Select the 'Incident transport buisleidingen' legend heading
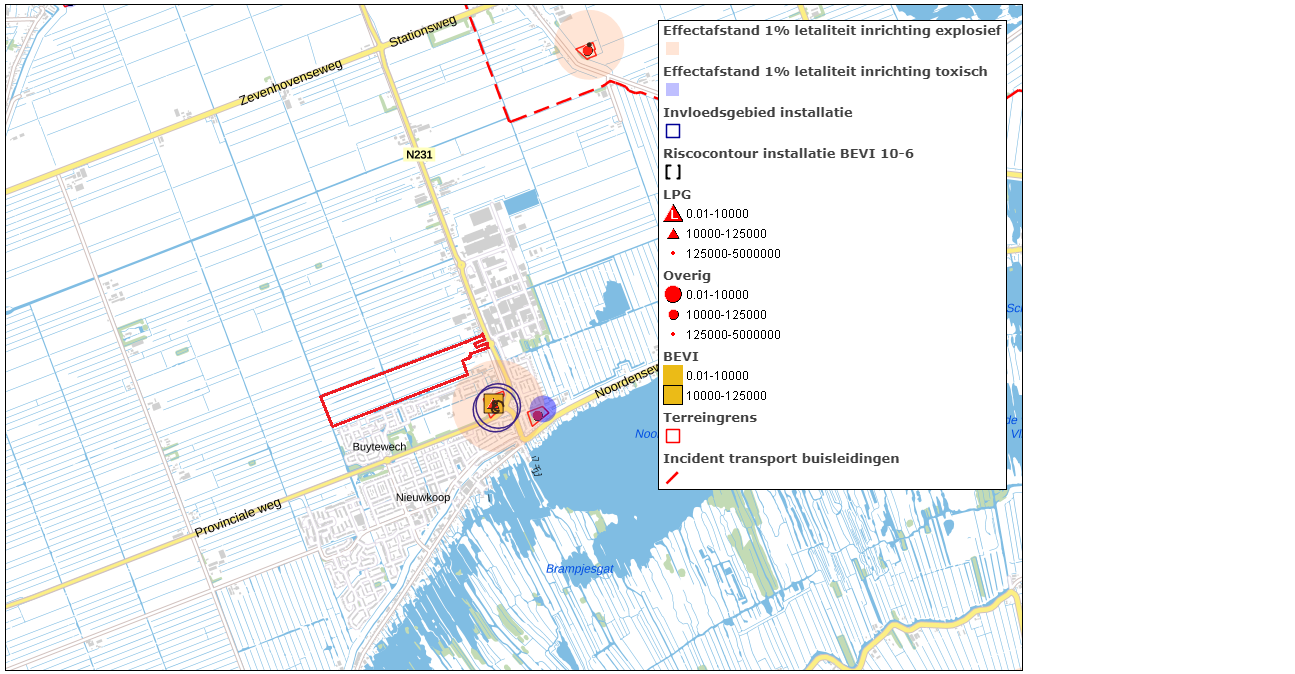Screen dimensions: 1295x674 781,458
